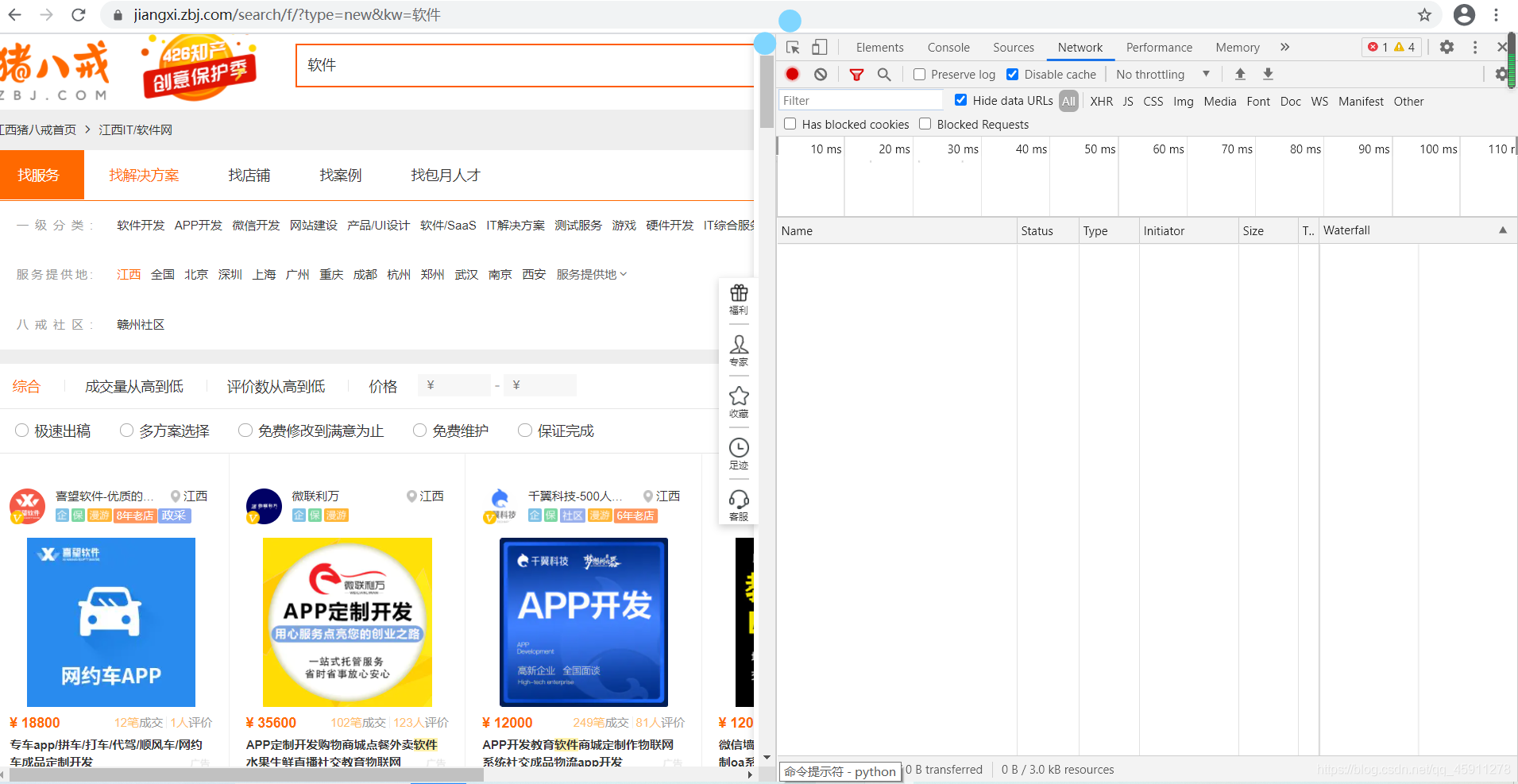Click the 猪八戒 ZBJ.COM logo
1518x784 pixels.
(54, 71)
